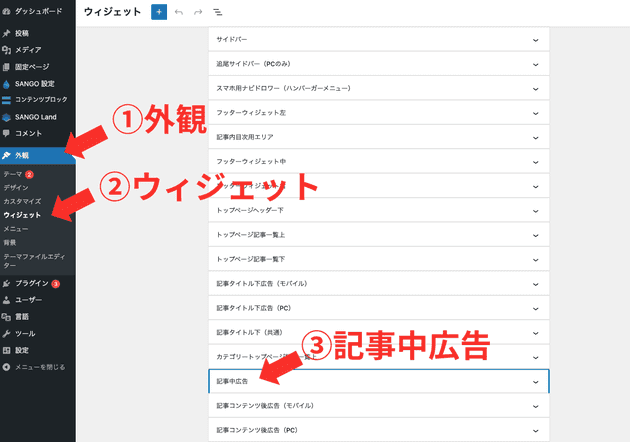Click the SANGO 設定 droplet icon
Screen dimensions: 630x442
pos(6,84)
